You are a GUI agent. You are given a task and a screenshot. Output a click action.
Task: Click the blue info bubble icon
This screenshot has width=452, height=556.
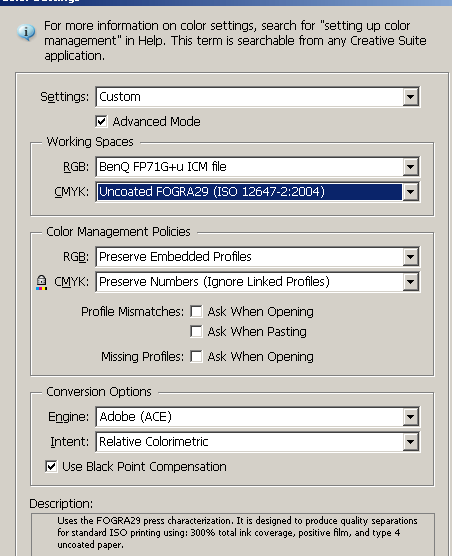[x=26, y=33]
